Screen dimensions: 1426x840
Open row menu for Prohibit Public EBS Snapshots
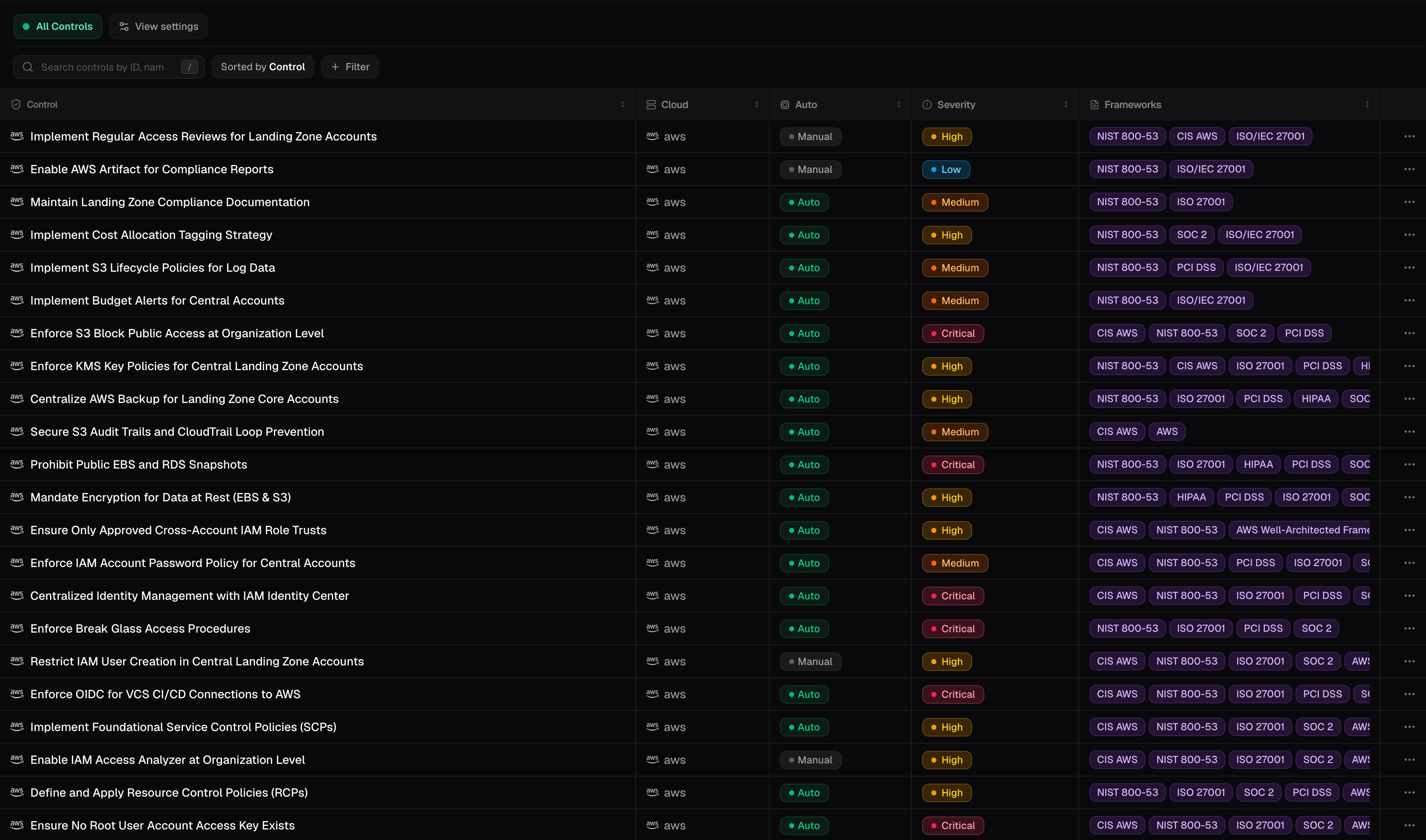click(x=1409, y=465)
